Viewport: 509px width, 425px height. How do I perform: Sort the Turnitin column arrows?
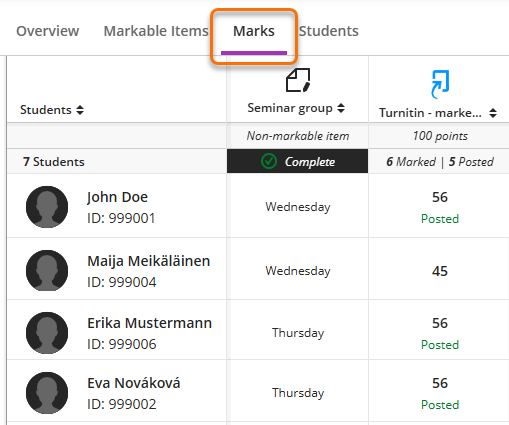click(493, 113)
